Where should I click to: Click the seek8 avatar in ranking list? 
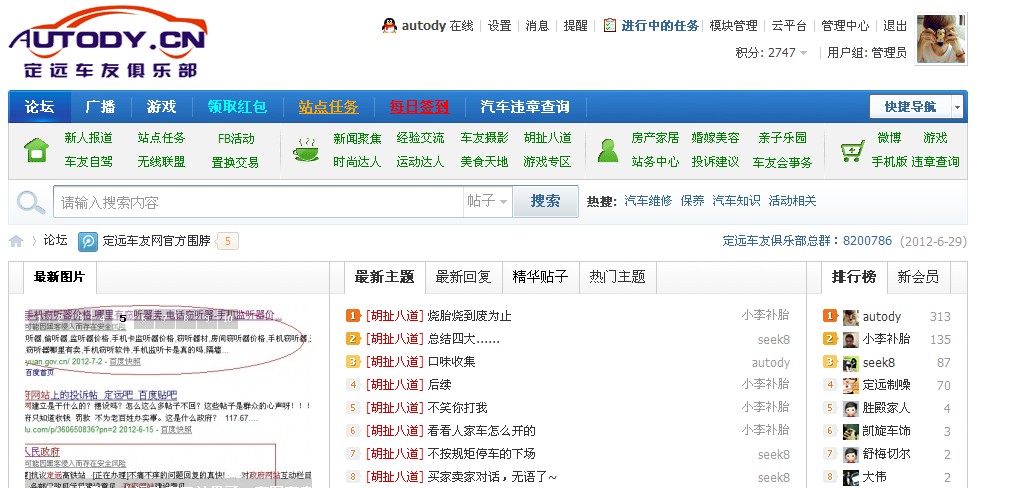point(851,363)
